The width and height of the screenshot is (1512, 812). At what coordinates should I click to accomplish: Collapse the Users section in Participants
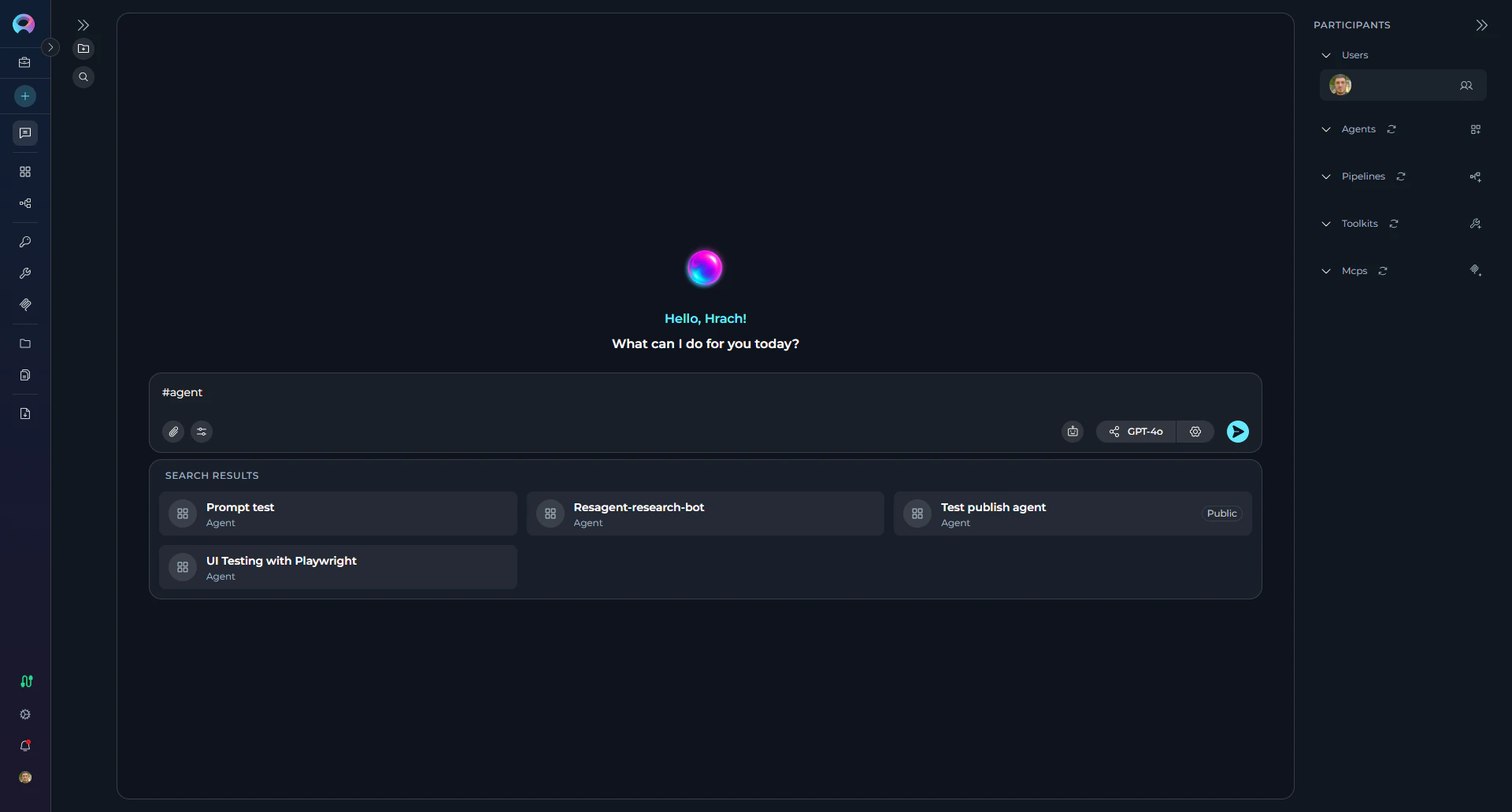(1325, 54)
